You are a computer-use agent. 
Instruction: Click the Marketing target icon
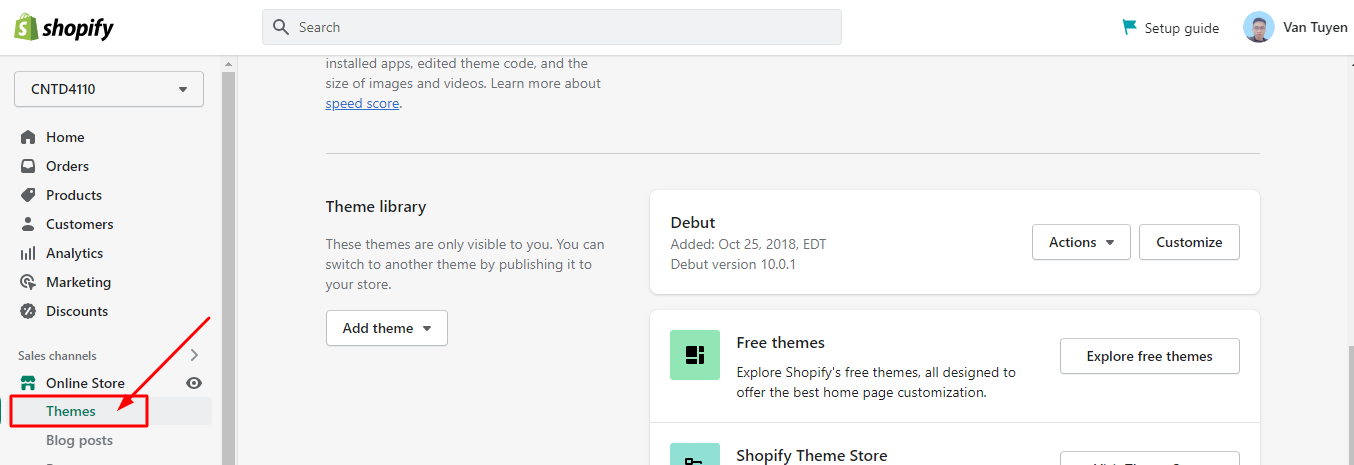click(x=28, y=282)
